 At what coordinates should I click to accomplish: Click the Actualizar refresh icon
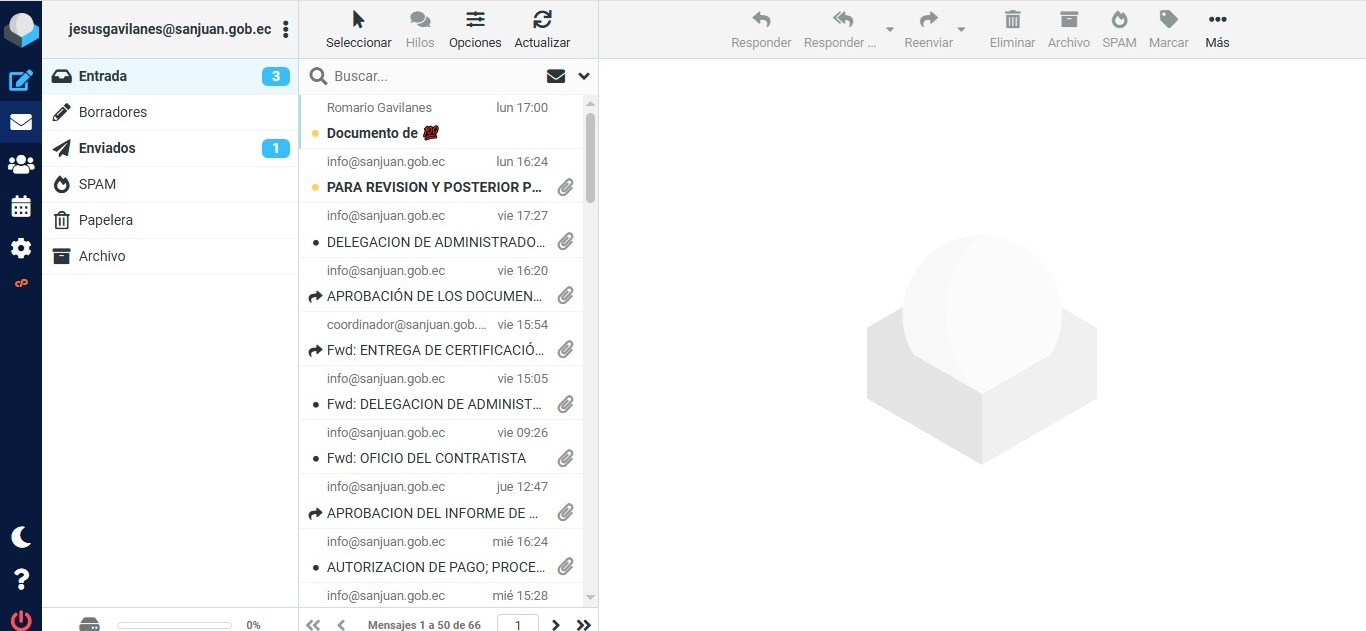tap(542, 30)
